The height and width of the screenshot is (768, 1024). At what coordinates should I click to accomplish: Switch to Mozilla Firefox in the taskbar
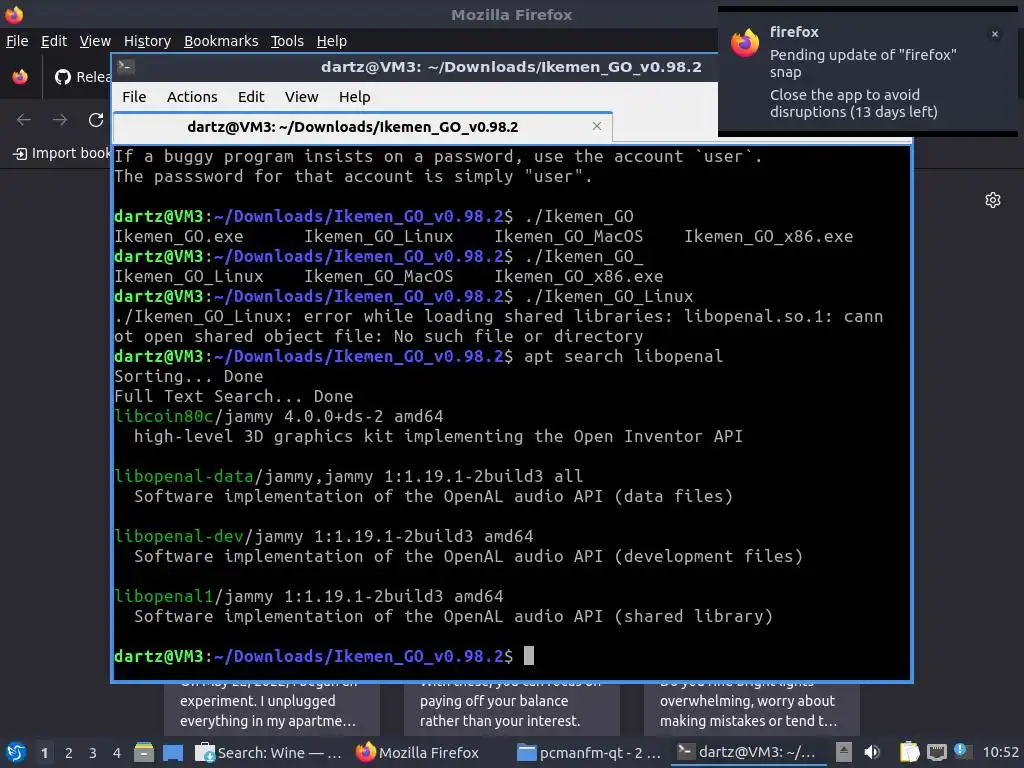click(x=418, y=752)
